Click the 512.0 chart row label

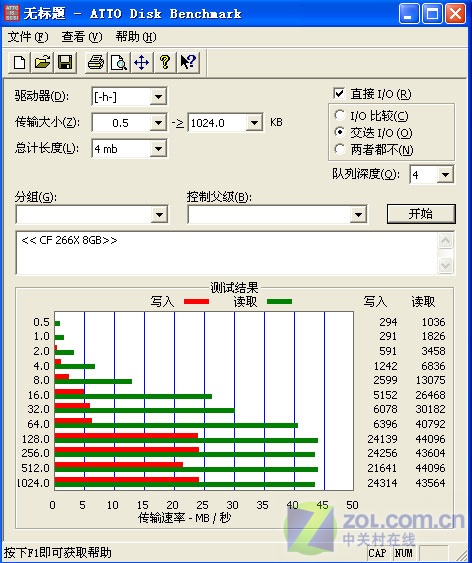(36, 468)
